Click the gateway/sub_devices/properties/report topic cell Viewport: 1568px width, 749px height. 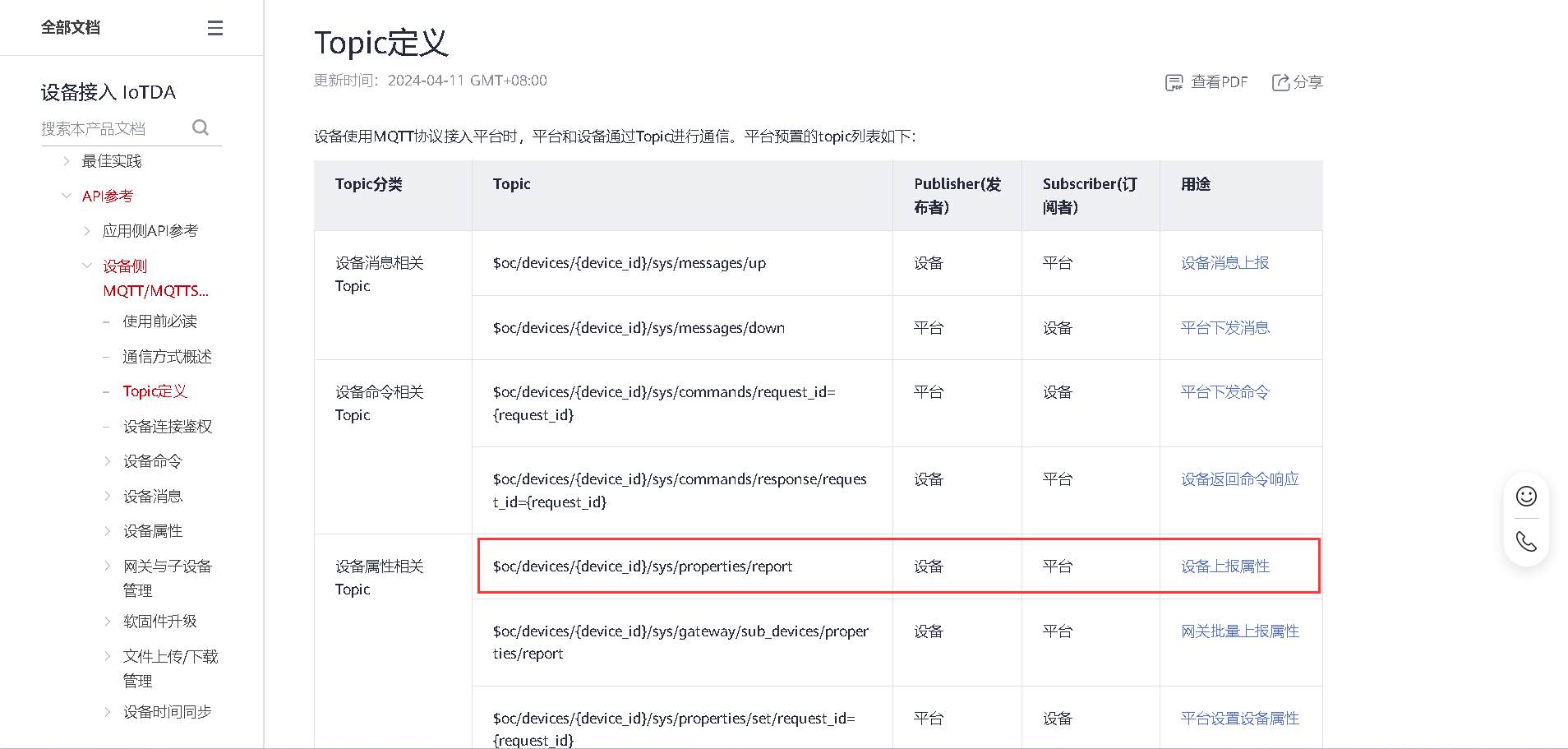[x=682, y=642]
